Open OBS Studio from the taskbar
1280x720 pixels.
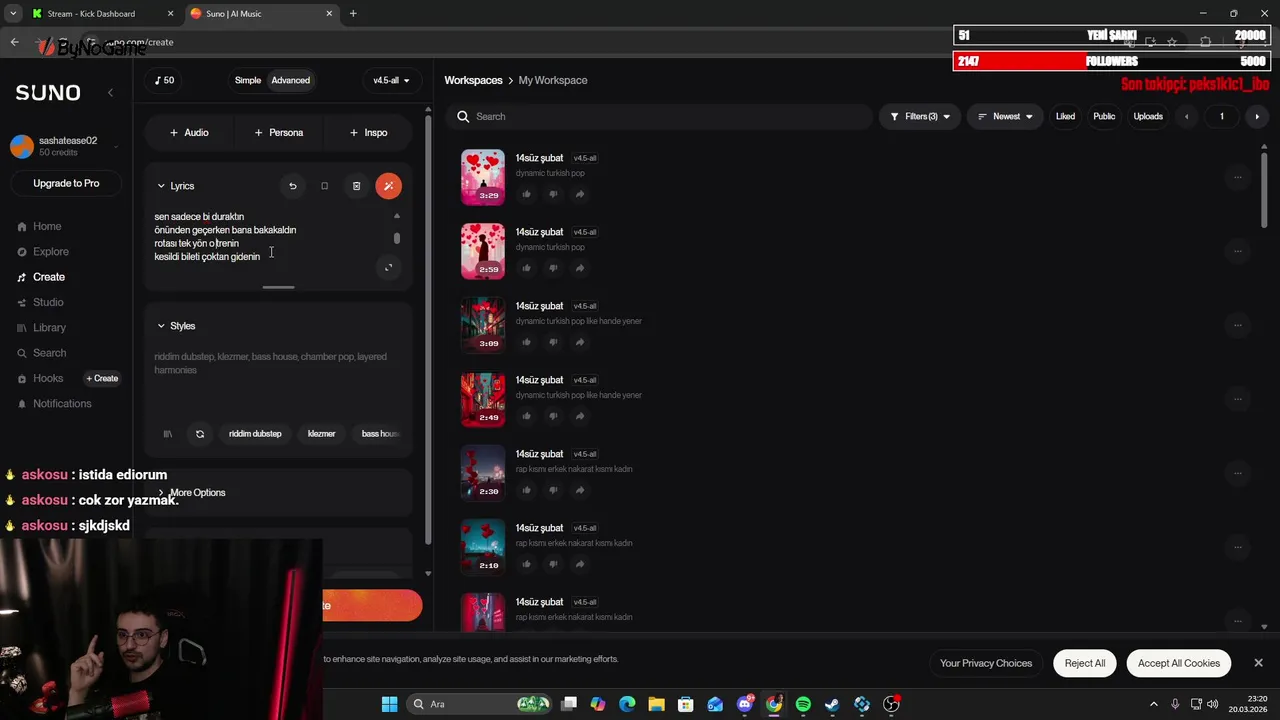[x=891, y=704]
